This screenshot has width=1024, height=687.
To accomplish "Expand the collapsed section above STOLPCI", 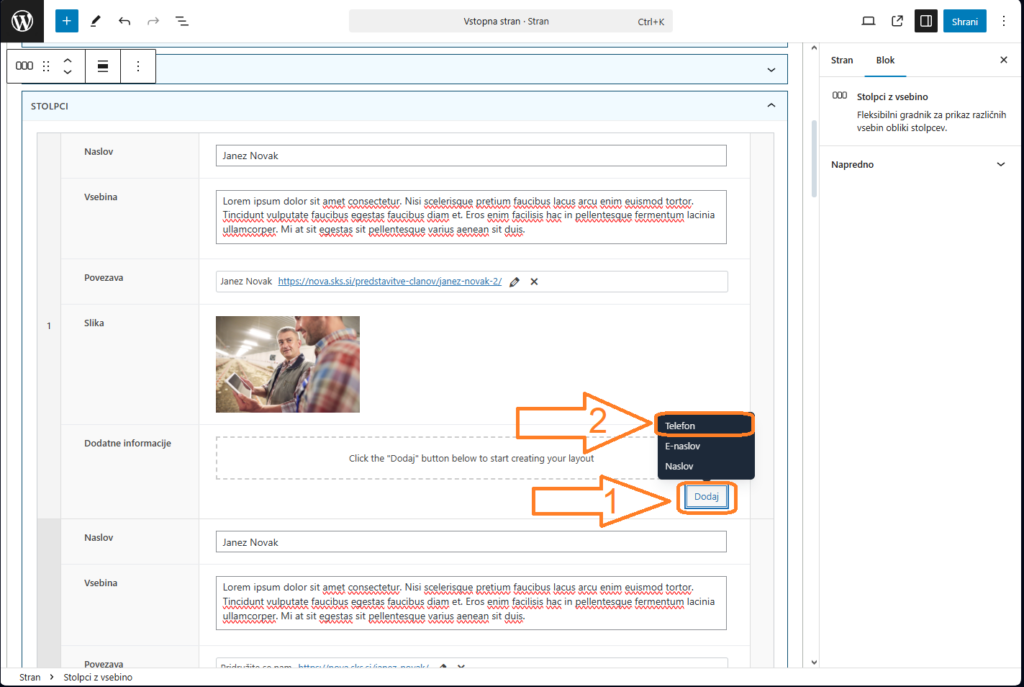I will point(770,69).
